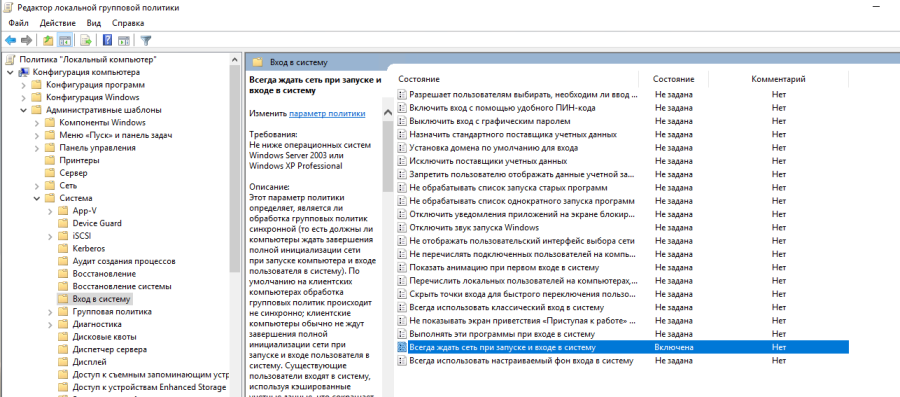Expand the 'App-V' node
This screenshot has width=900, height=397.
pos(50,211)
